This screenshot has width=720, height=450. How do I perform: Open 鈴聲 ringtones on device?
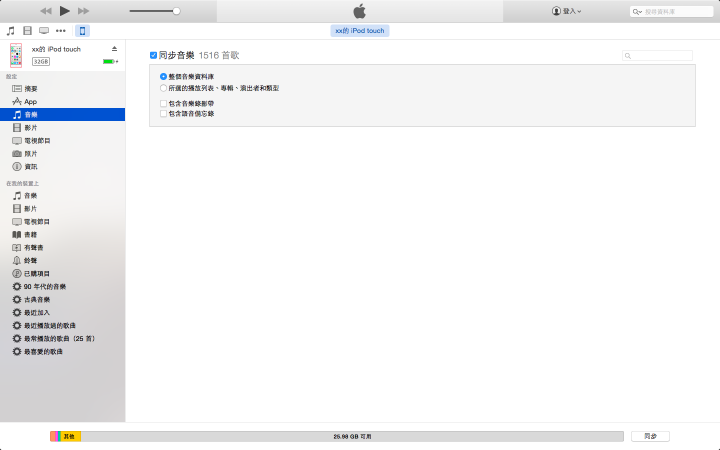click(x=62, y=260)
